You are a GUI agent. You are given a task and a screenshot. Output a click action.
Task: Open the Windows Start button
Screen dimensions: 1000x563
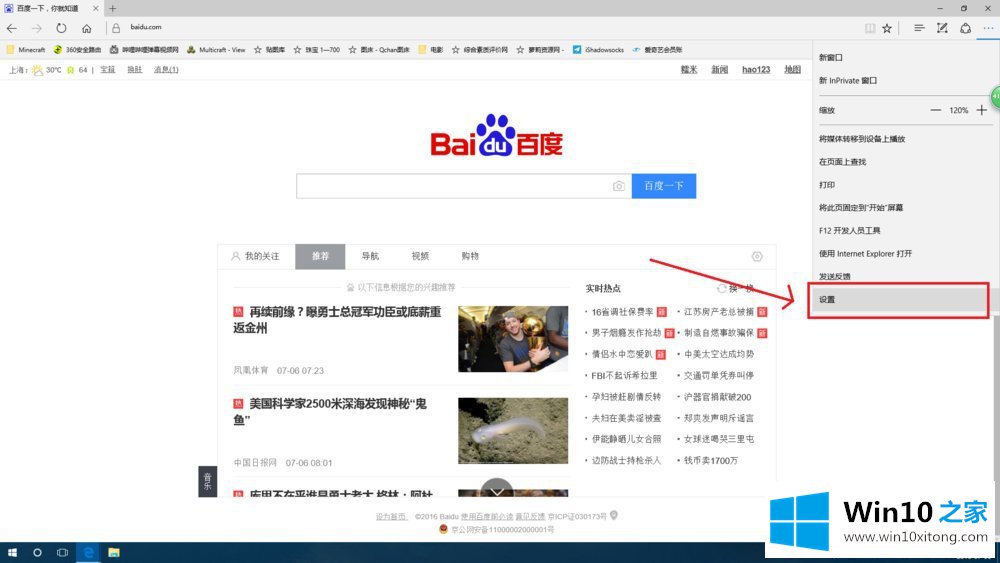pos(12,553)
